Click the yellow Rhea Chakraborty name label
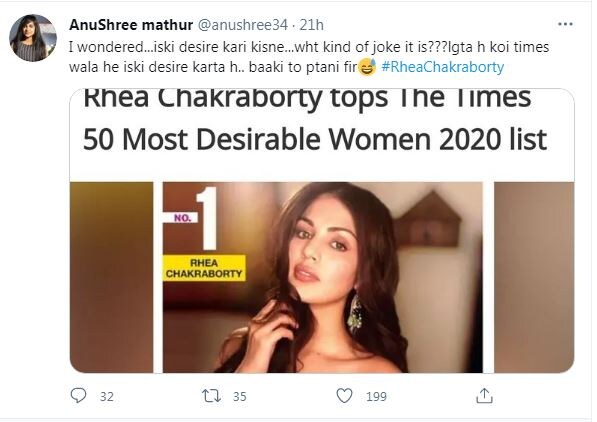This screenshot has height=422, width=597. pyautogui.click(x=204, y=268)
